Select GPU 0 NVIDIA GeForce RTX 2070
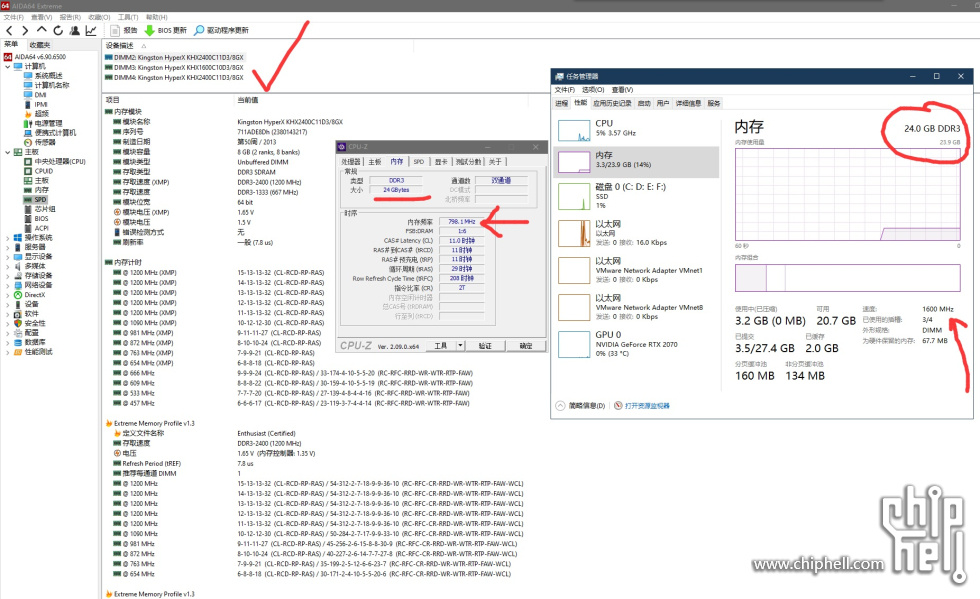The height and width of the screenshot is (599, 980). pos(636,345)
